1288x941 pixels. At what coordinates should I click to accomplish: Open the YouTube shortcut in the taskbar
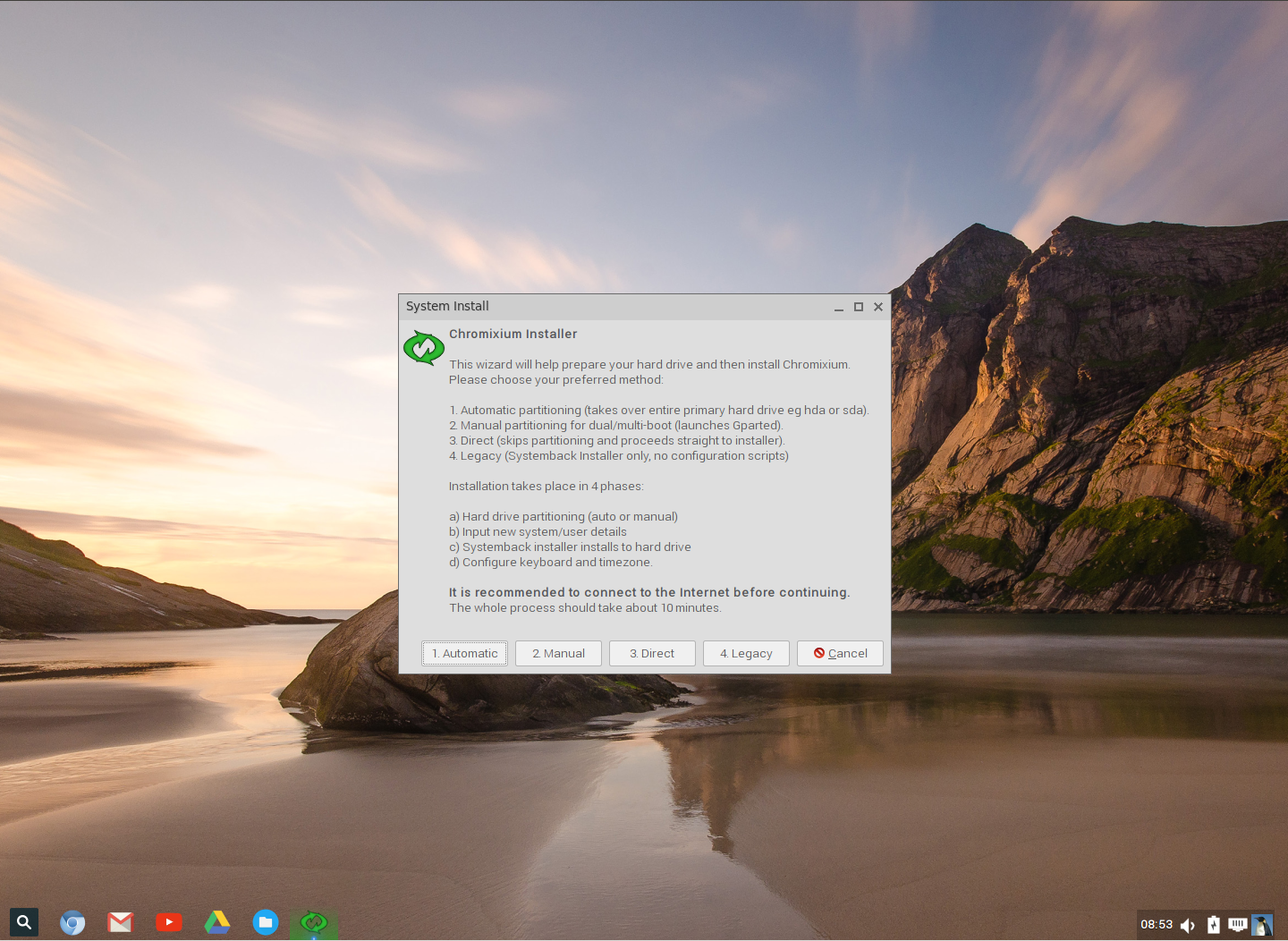tap(169, 922)
